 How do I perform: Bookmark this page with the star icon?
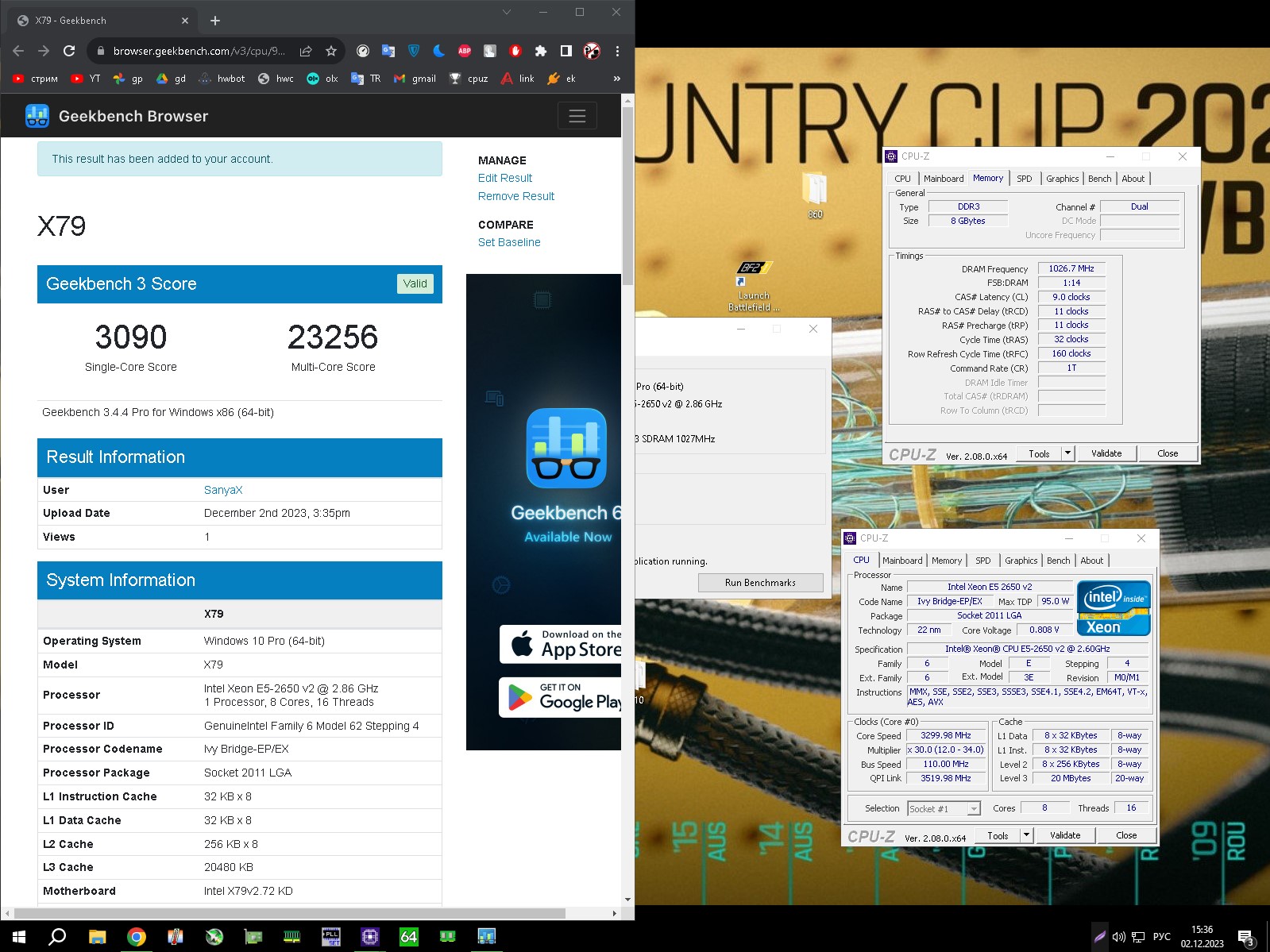331,51
